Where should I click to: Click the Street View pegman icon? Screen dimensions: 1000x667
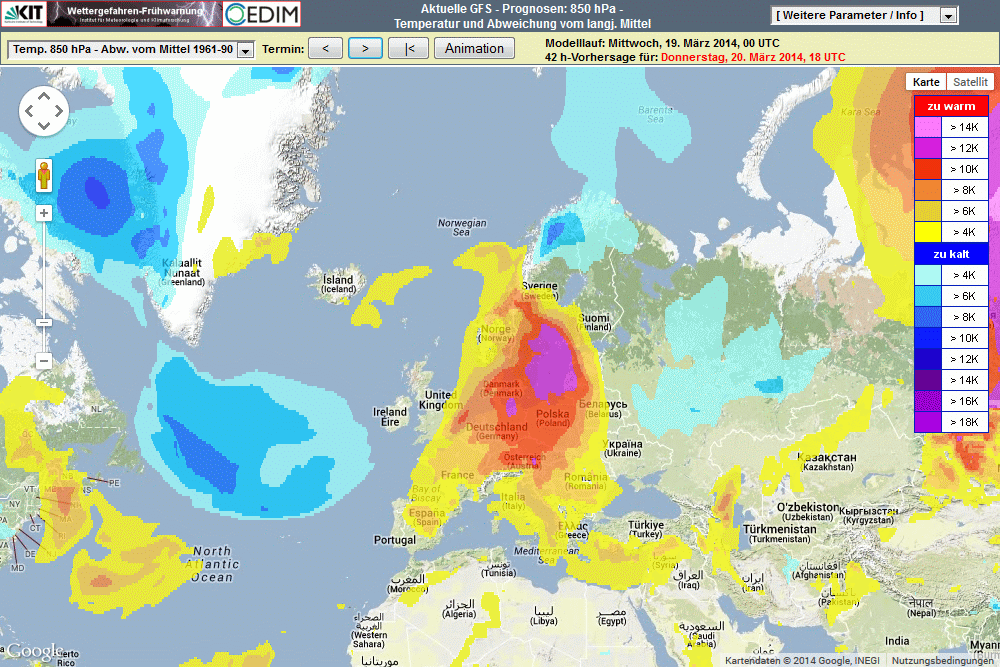(x=44, y=175)
